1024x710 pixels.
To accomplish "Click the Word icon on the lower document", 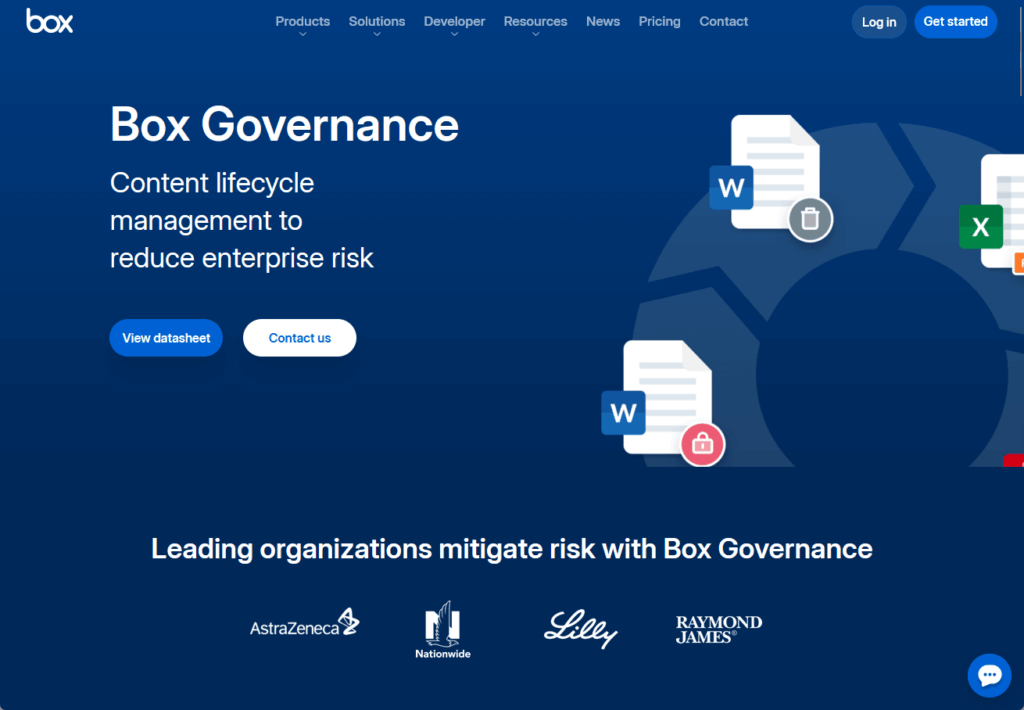I will [x=623, y=413].
